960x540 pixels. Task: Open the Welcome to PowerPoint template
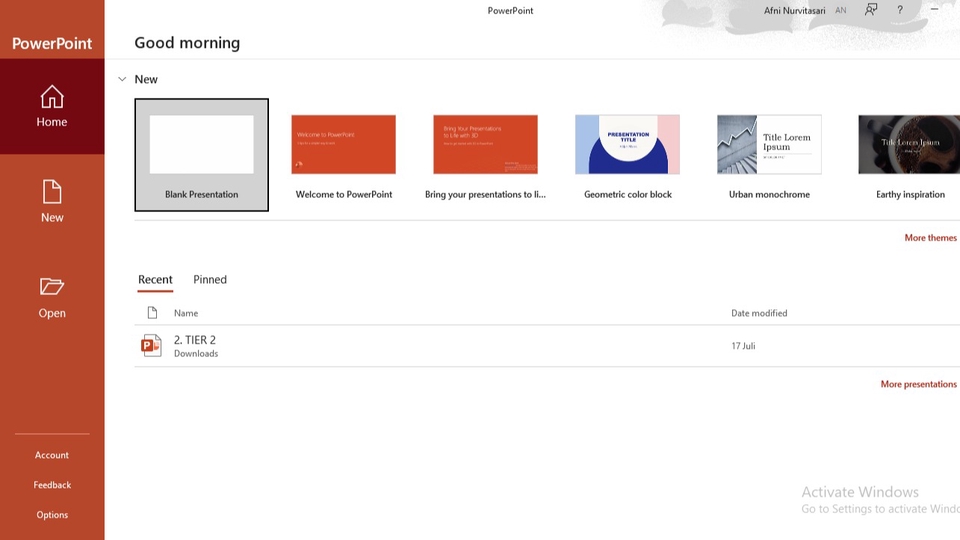click(343, 155)
